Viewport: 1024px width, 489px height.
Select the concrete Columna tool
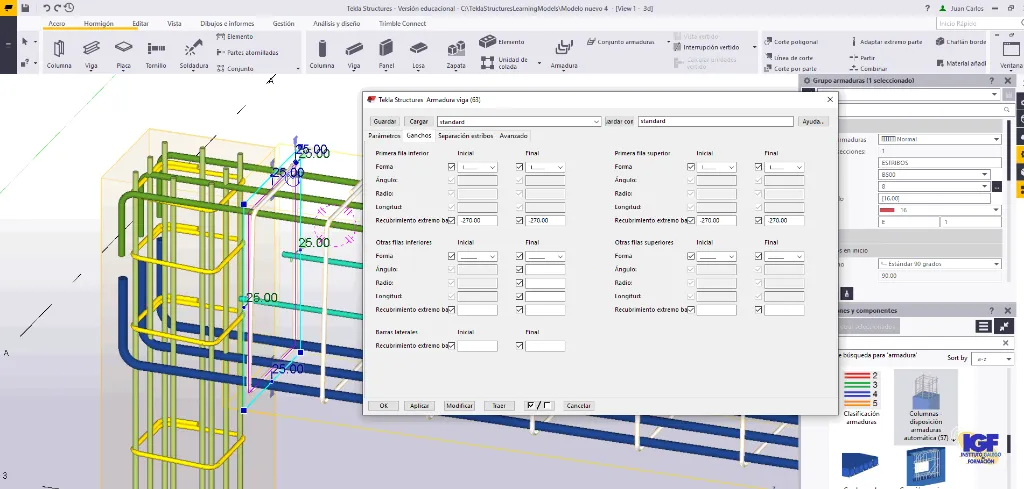[x=321, y=54]
